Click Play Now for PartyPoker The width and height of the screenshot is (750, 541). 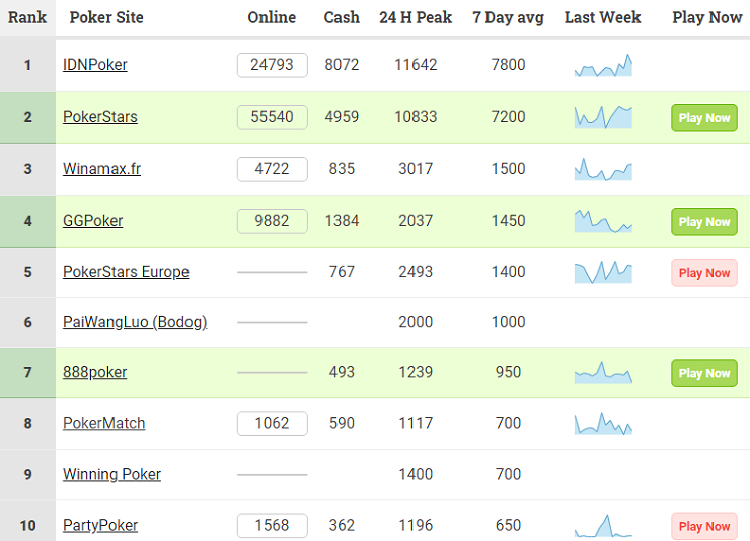click(x=704, y=526)
